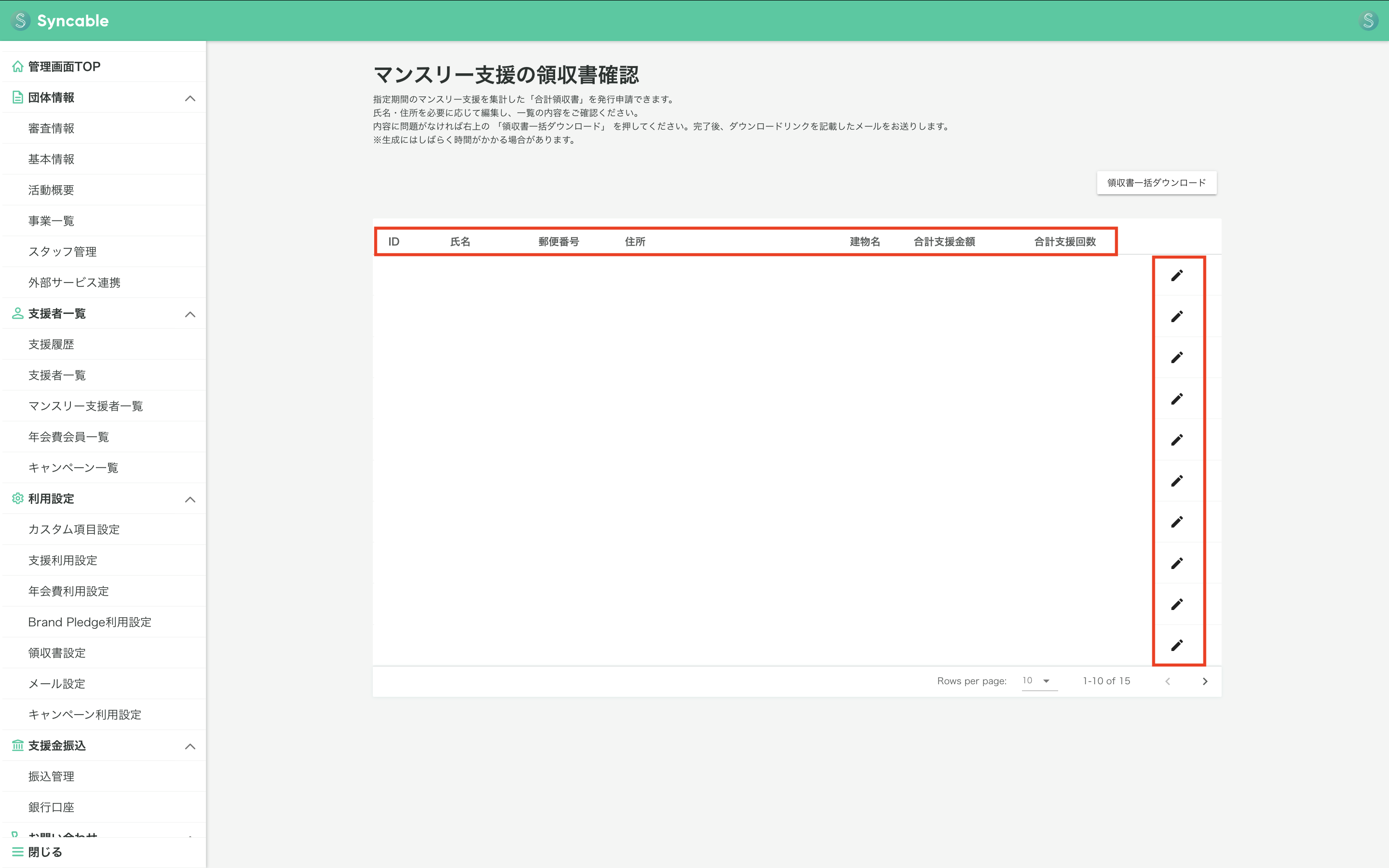Open マンスリー支援者一覧 from the sidebar
The width and height of the screenshot is (1389, 868).
86,406
